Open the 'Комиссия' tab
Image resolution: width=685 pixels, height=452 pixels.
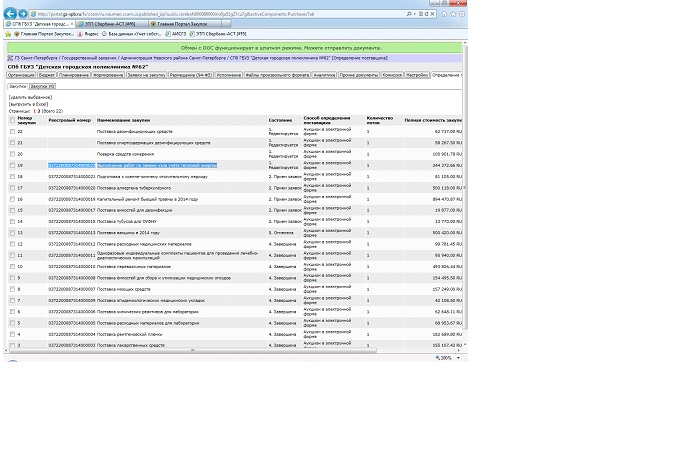click(x=392, y=75)
